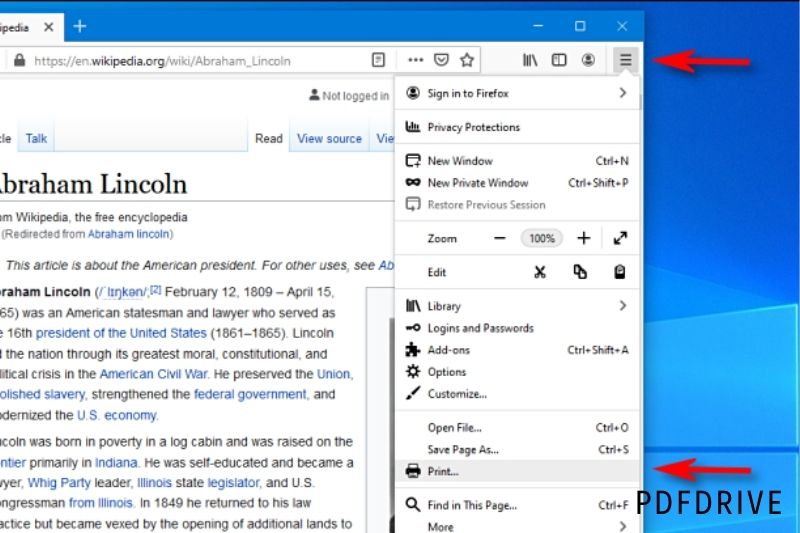800x533 pixels.
Task: Choose New Window from the menu
Action: [x=517, y=161]
